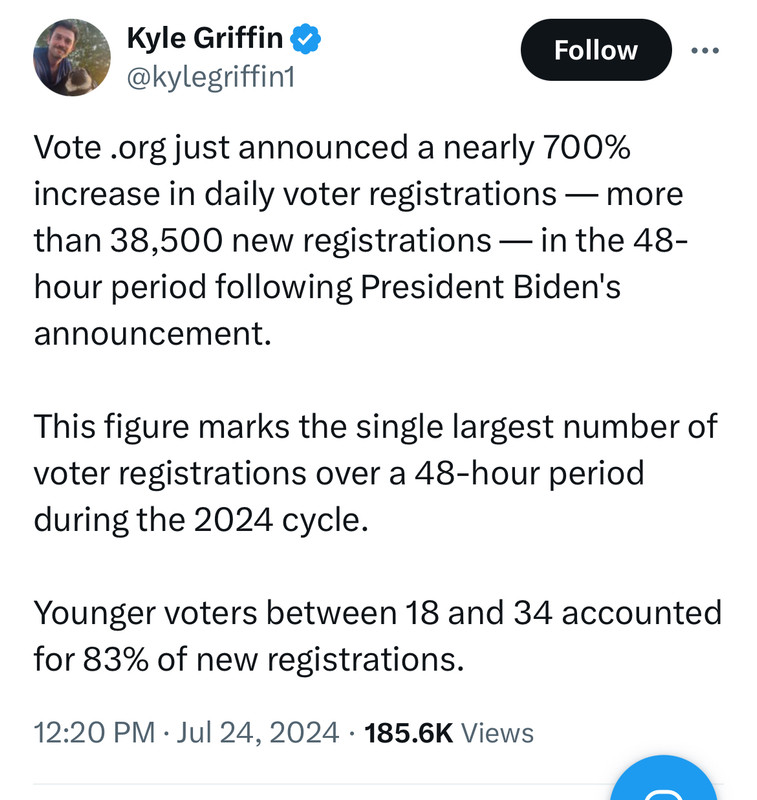Click the paragraph starting This figure marks
757x800 pixels.
[375, 473]
